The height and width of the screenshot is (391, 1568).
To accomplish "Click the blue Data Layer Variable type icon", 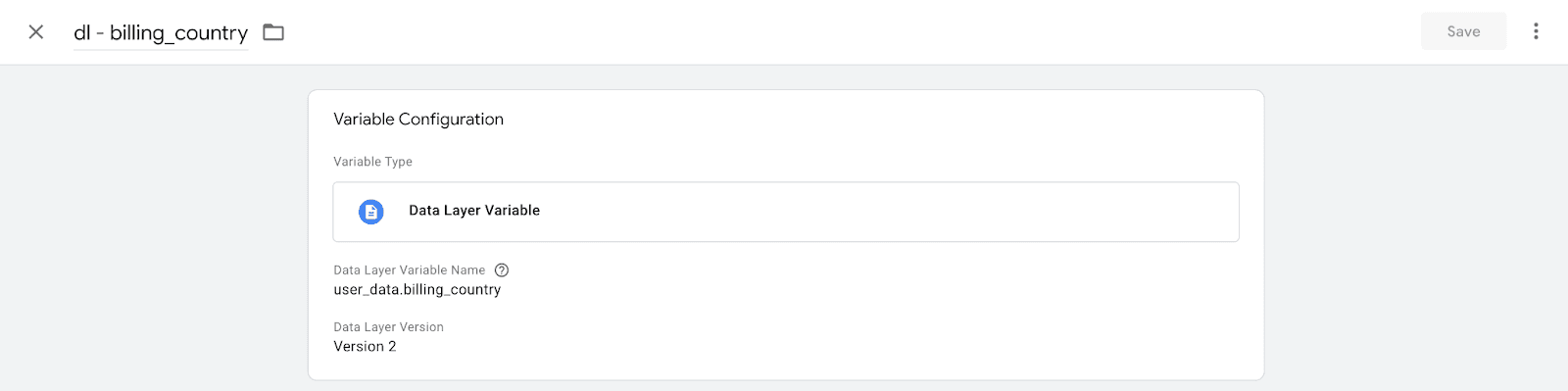I will point(371,211).
